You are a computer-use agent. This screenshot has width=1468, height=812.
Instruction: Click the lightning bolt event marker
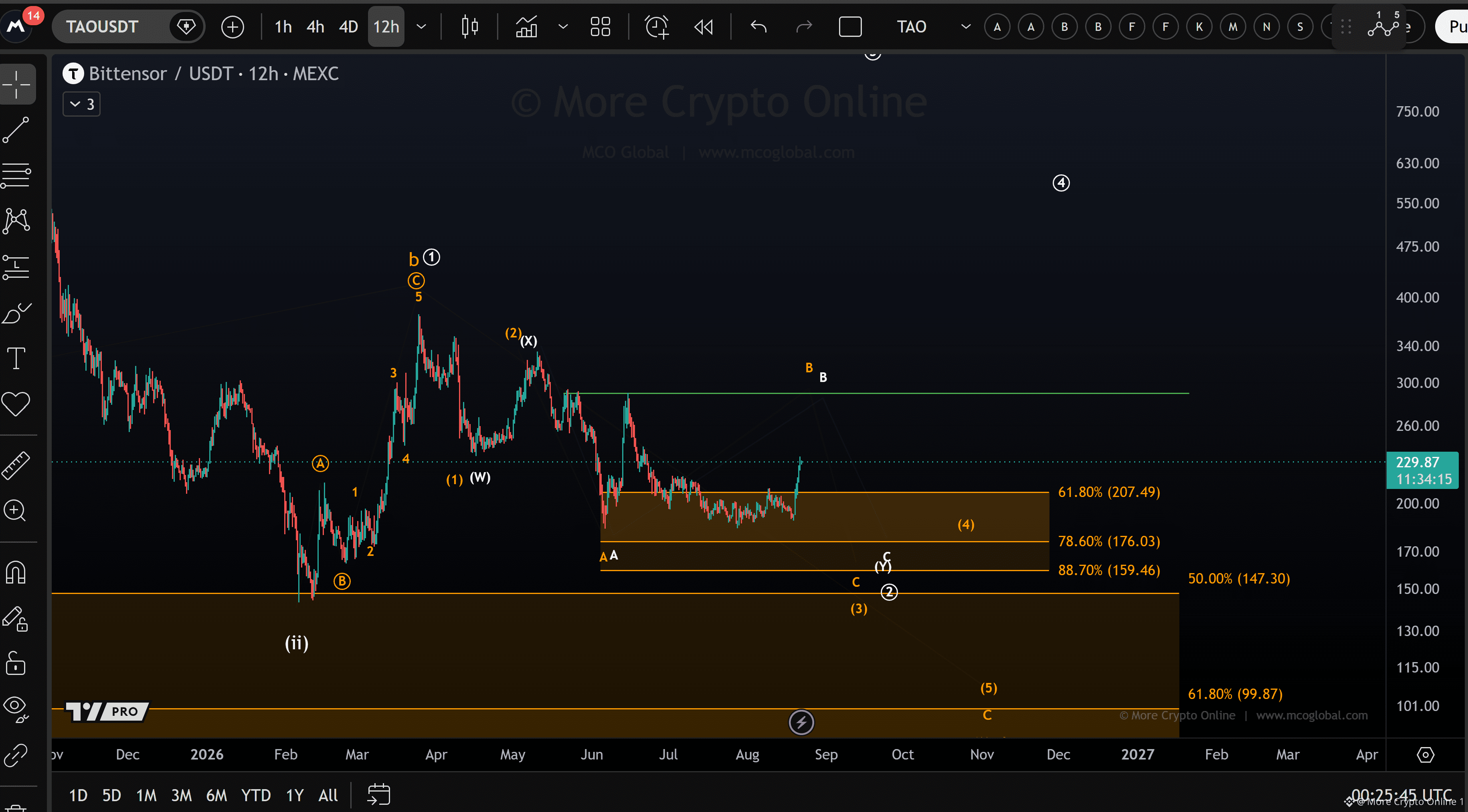[801, 723]
